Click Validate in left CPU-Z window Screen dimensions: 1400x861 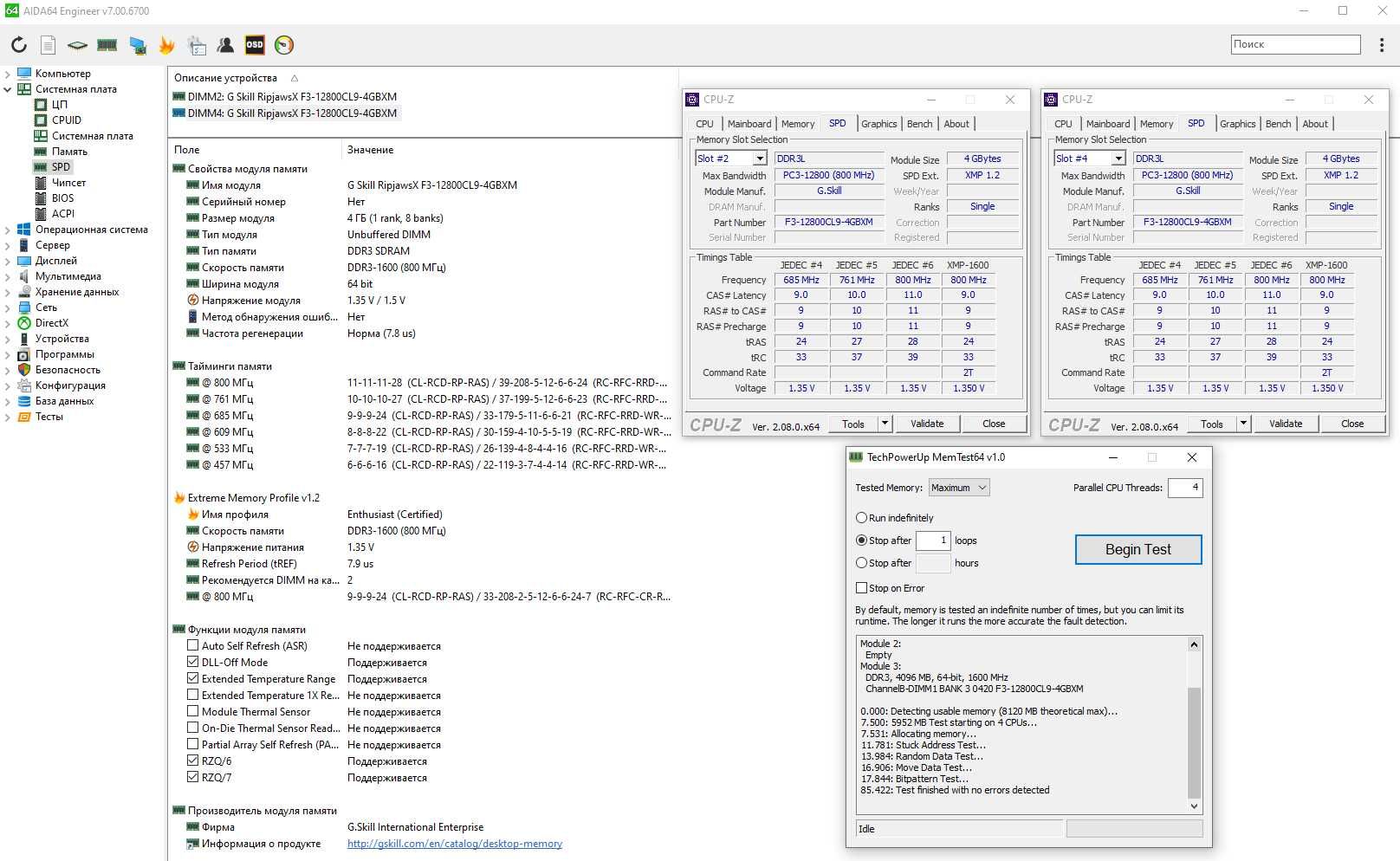(927, 424)
